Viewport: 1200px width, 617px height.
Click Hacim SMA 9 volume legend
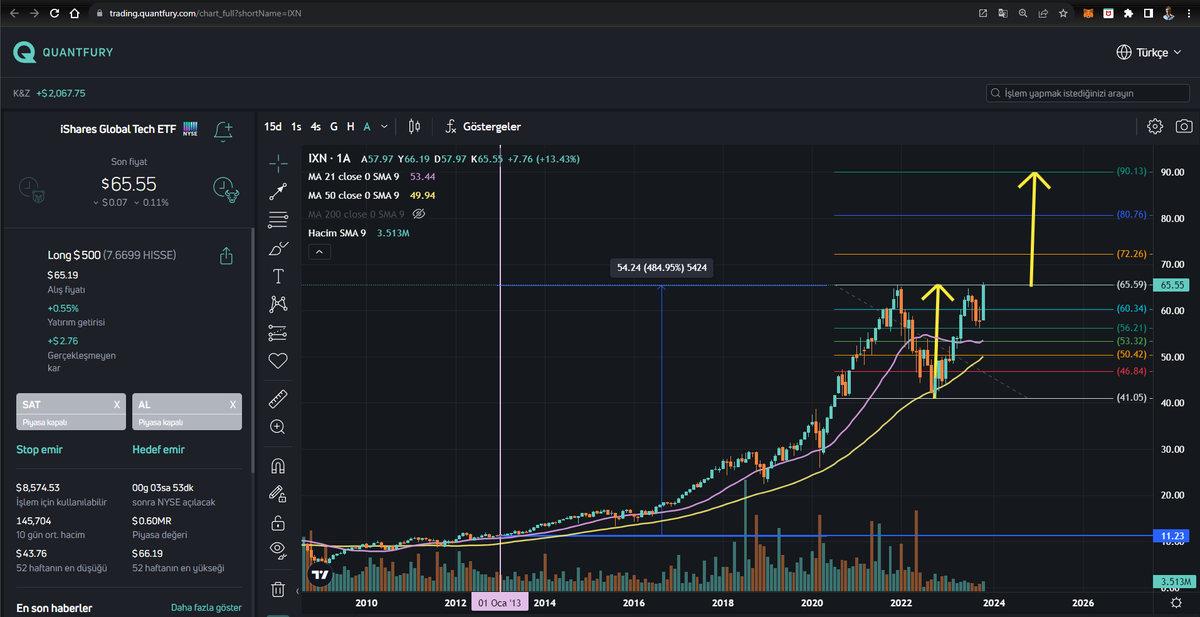(337, 233)
